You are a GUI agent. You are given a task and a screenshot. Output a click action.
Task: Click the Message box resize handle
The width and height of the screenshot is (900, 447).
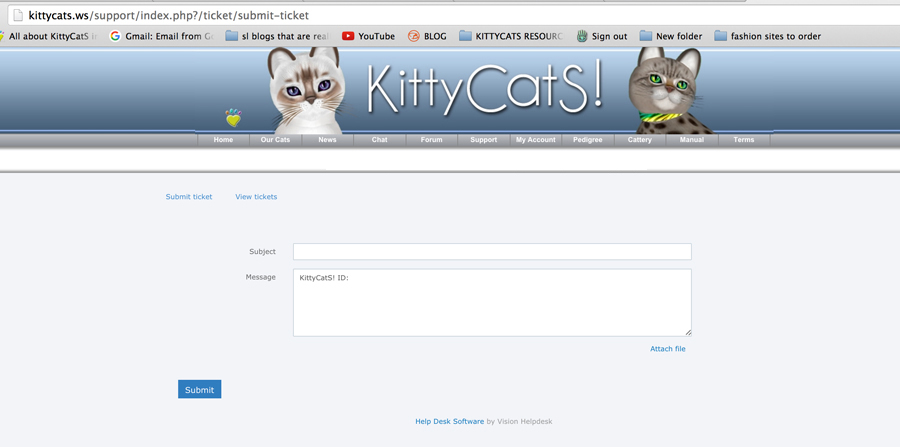[x=688, y=332]
